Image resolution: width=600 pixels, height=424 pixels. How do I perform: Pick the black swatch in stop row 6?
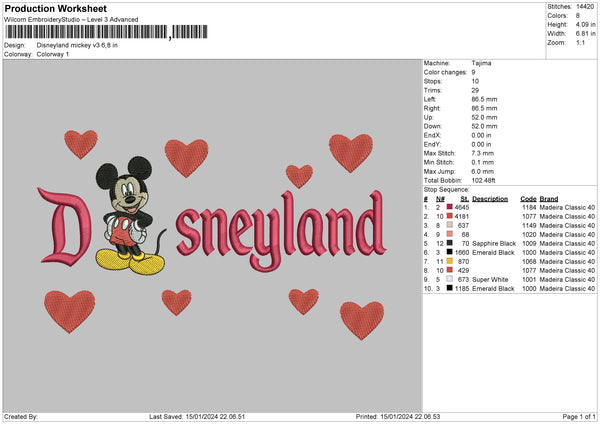(450, 252)
